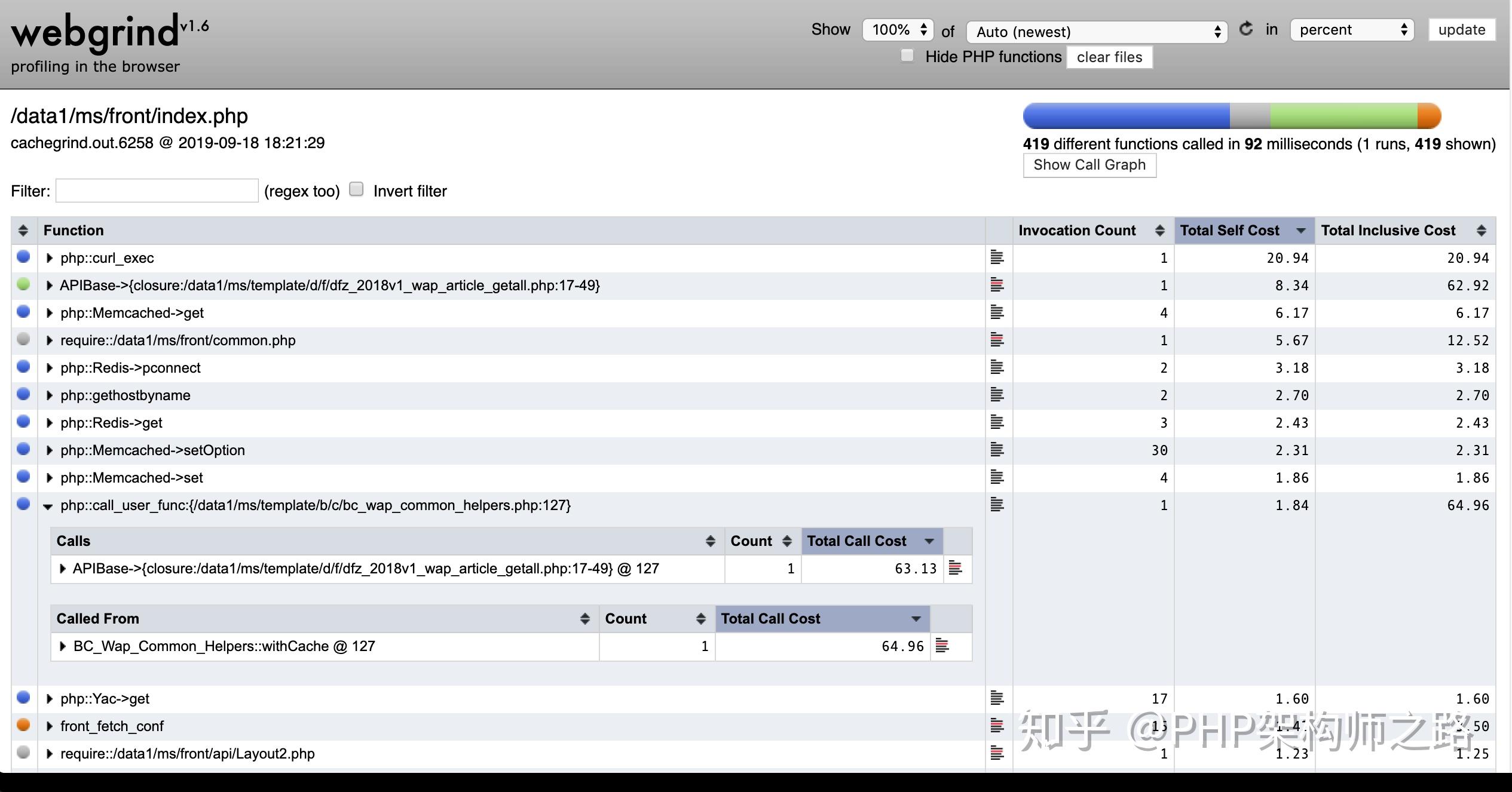Collapse the php::call_user_func expanded row

(48, 506)
